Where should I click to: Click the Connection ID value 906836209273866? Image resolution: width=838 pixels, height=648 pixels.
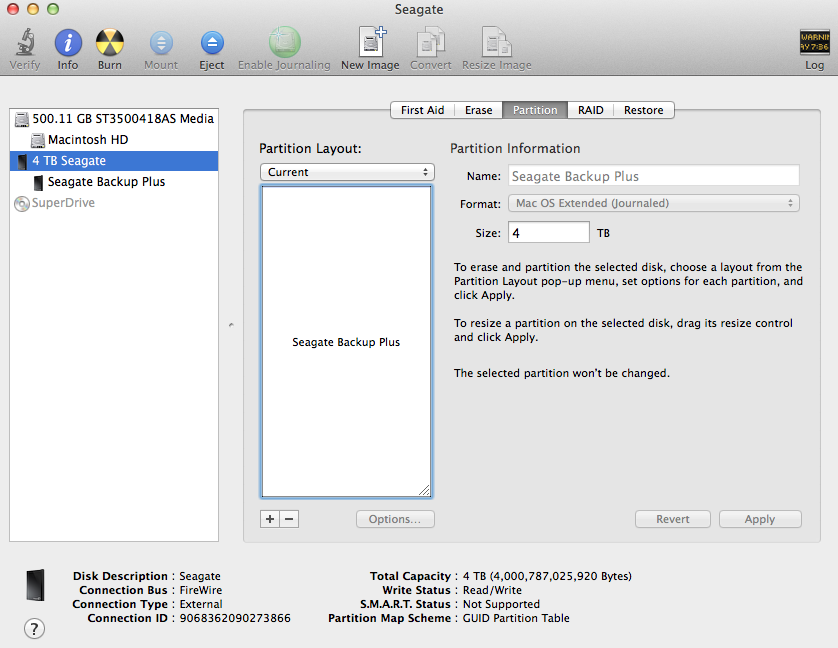235,618
